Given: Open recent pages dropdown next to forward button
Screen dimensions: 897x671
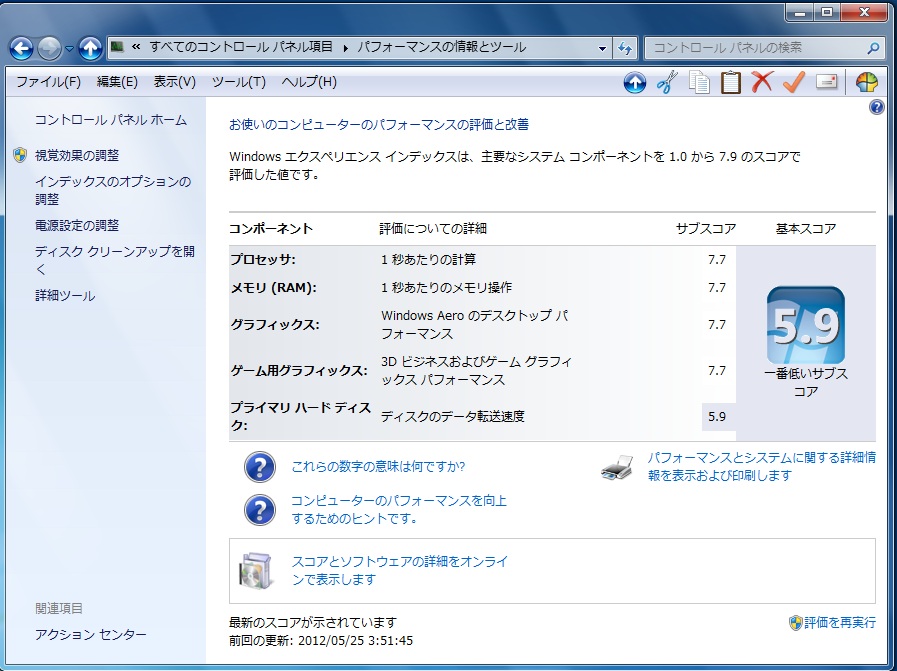Looking at the screenshot, I should point(70,48).
